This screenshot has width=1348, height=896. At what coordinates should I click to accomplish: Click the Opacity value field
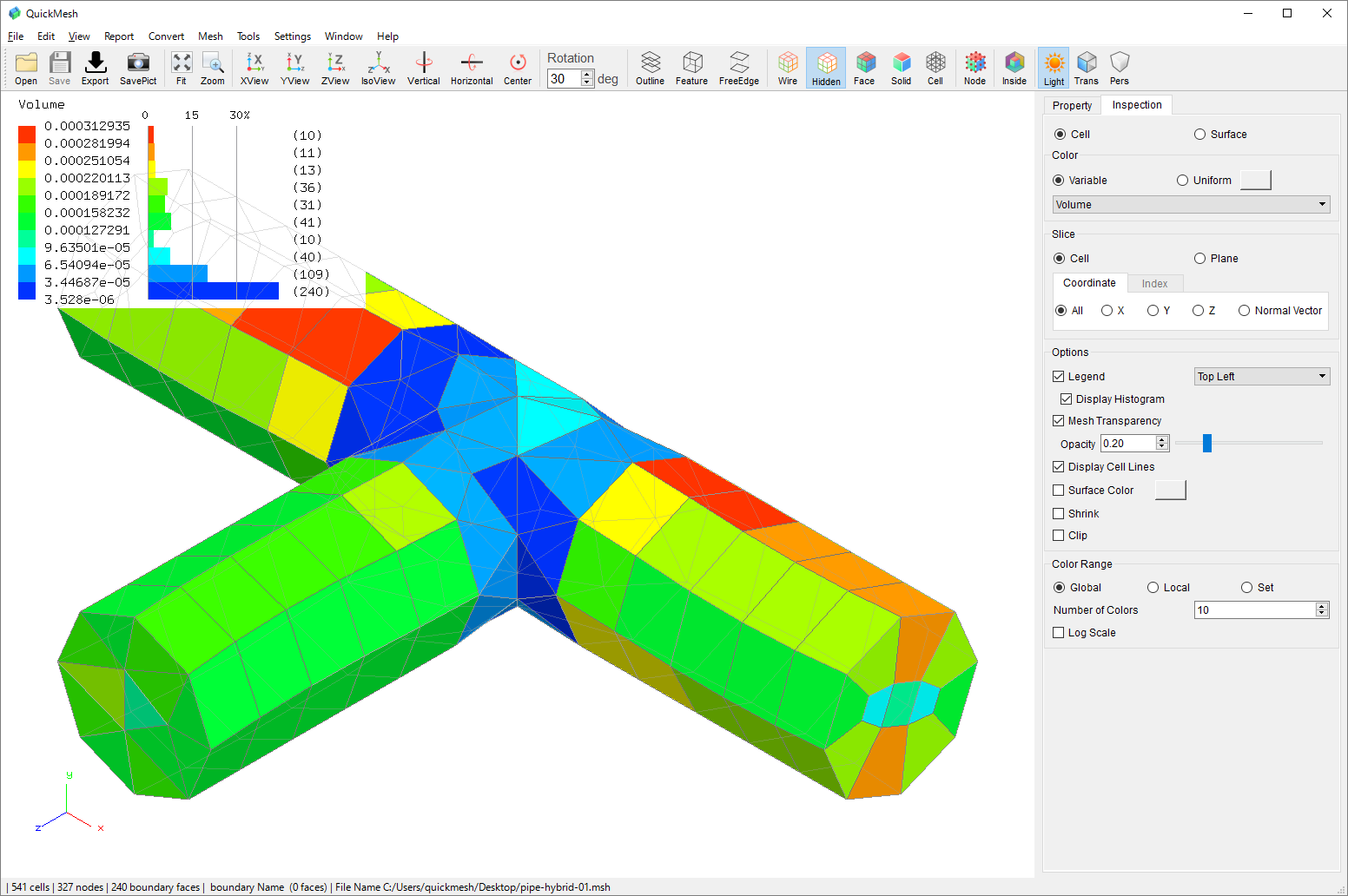pyautogui.click(x=1128, y=444)
